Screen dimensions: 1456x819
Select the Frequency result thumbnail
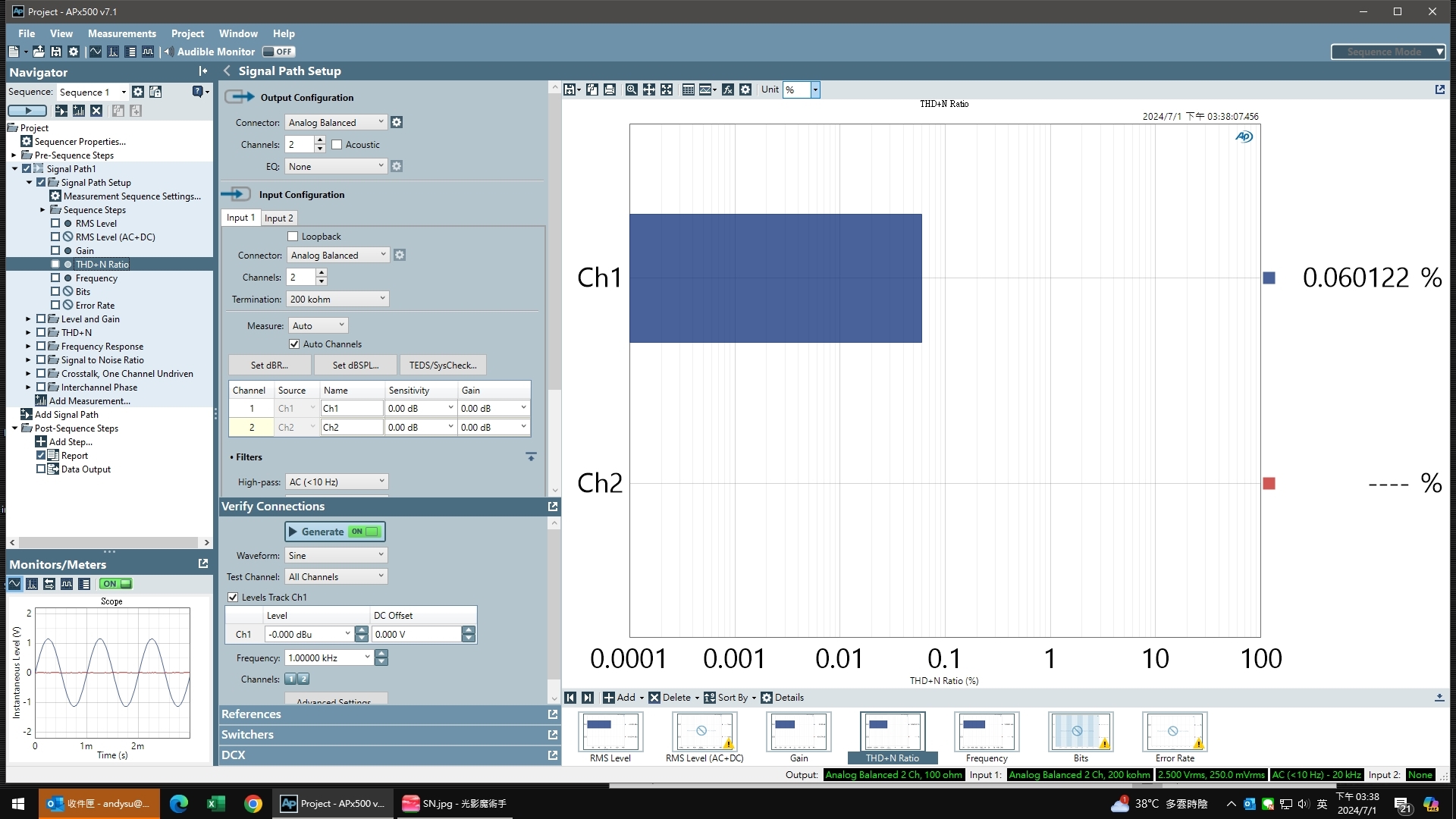[987, 737]
